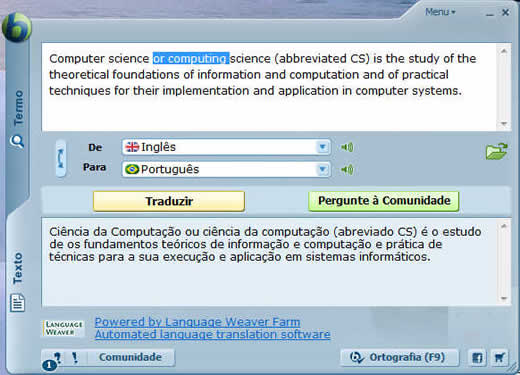This screenshot has height=375, width=520.
Task: Click the exclamation mark icon
Action: (75, 358)
